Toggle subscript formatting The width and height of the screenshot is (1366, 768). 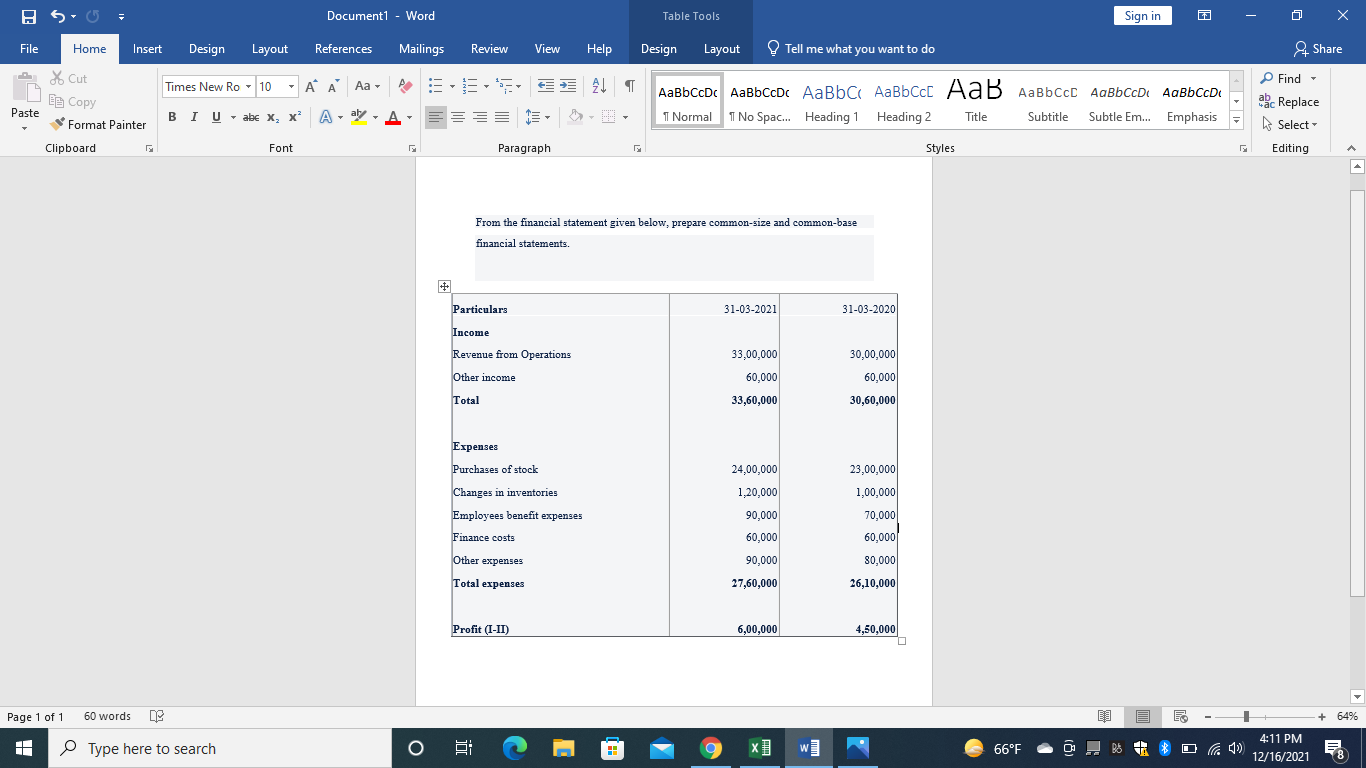(271, 117)
